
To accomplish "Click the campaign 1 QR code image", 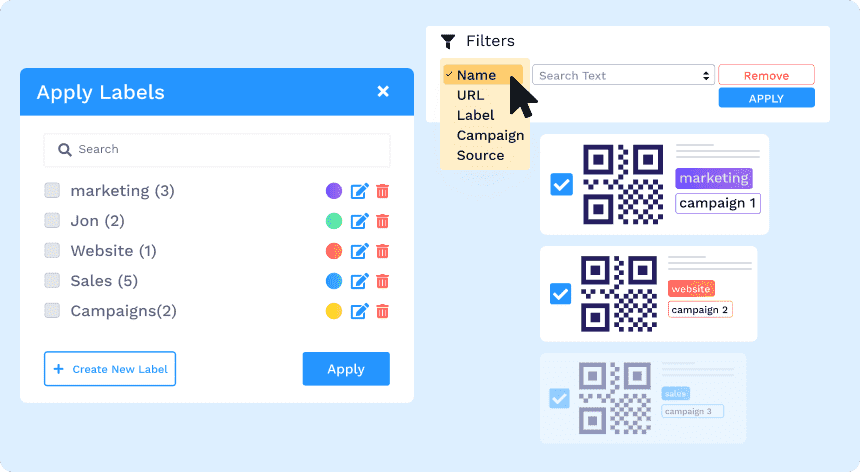I will pos(623,184).
